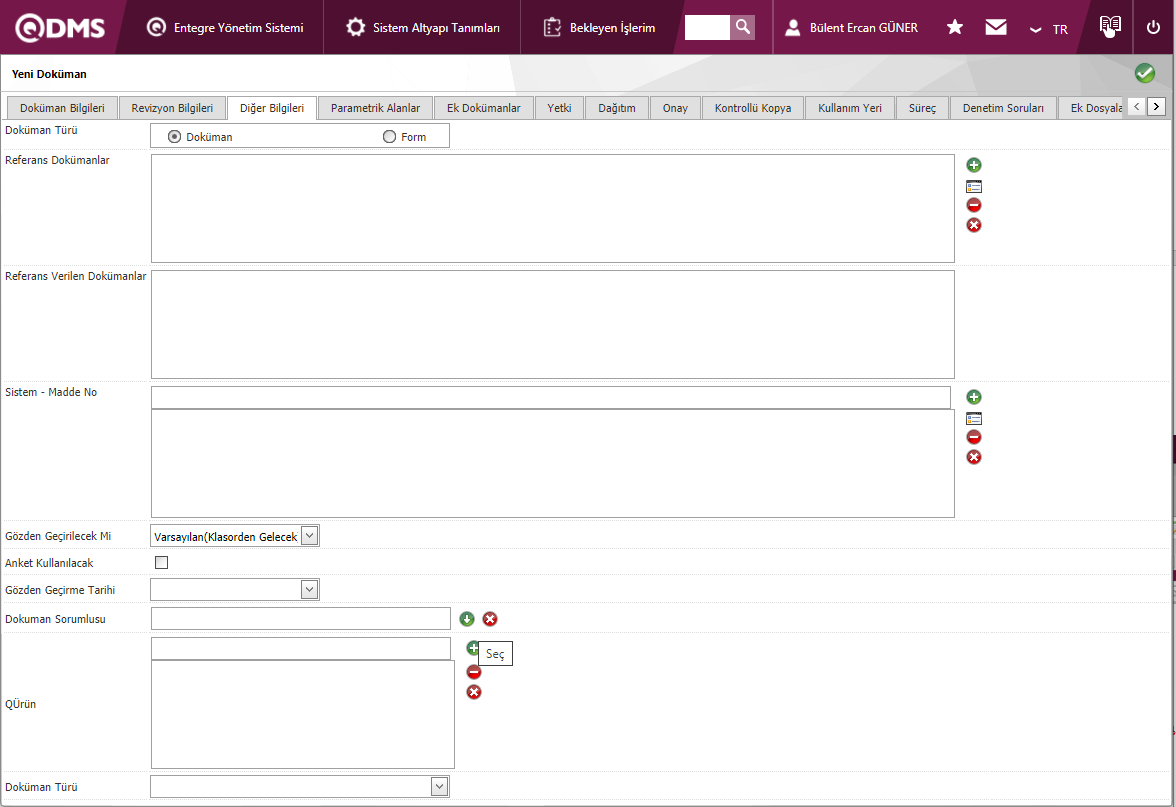1176x807 pixels.
Task: Open the Gözden Geçirme Tarihi dropdown
Action: click(x=309, y=589)
